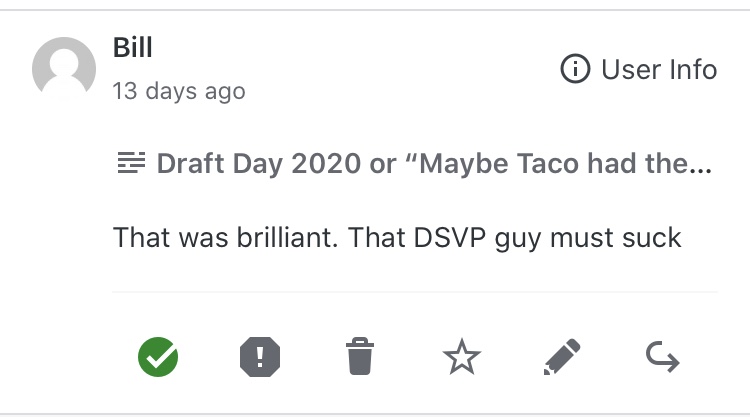750x417 pixels.
Task: Click the "13 days ago" timestamp
Action: pos(178,91)
